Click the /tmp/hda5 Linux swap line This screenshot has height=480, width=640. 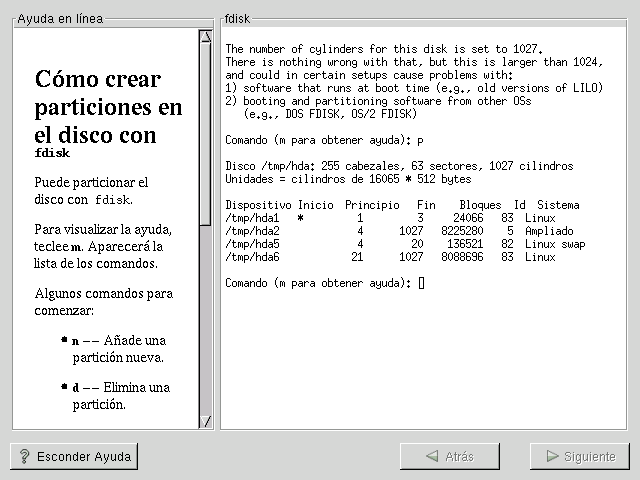coord(390,244)
